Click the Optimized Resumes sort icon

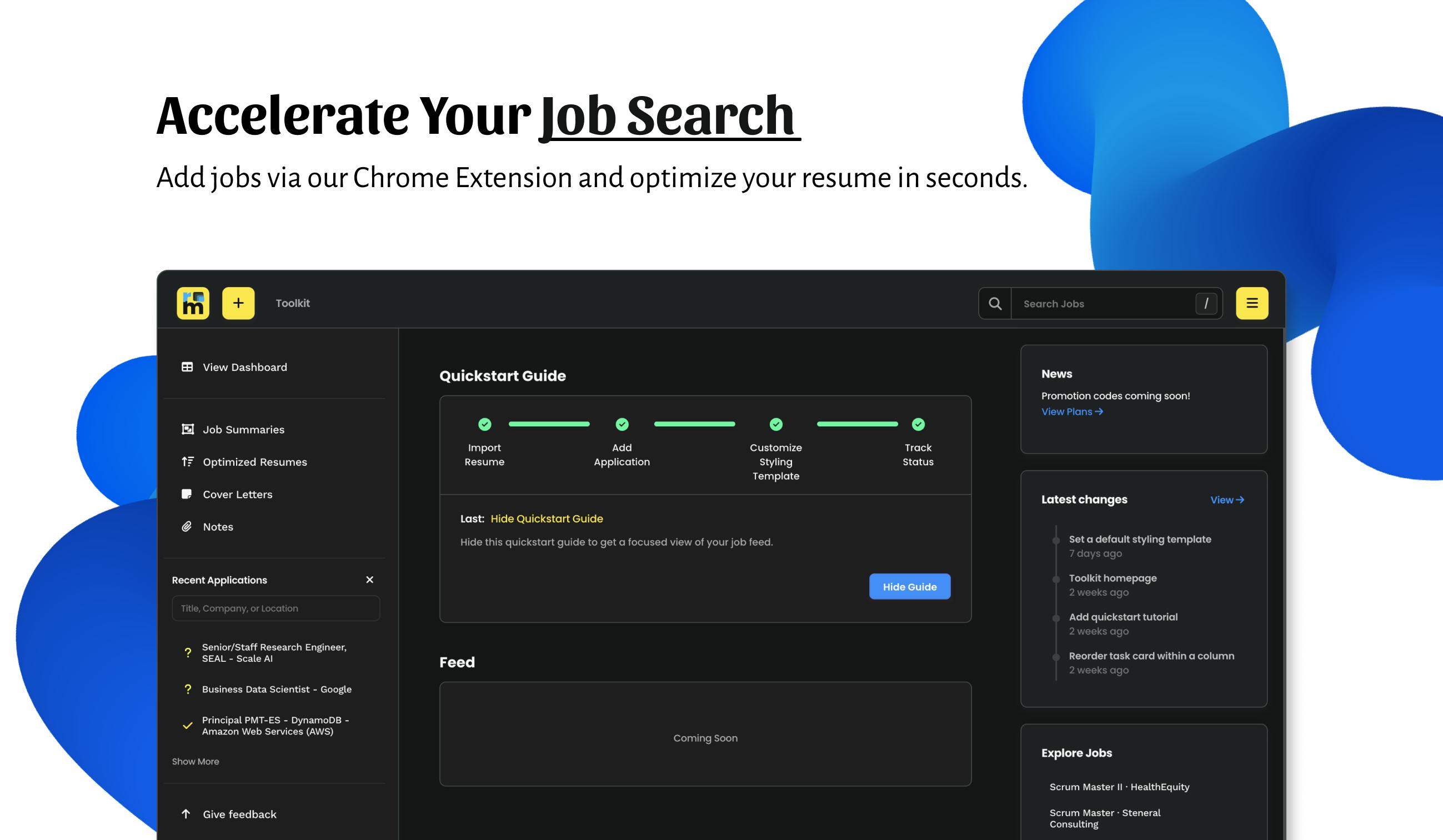pos(187,461)
